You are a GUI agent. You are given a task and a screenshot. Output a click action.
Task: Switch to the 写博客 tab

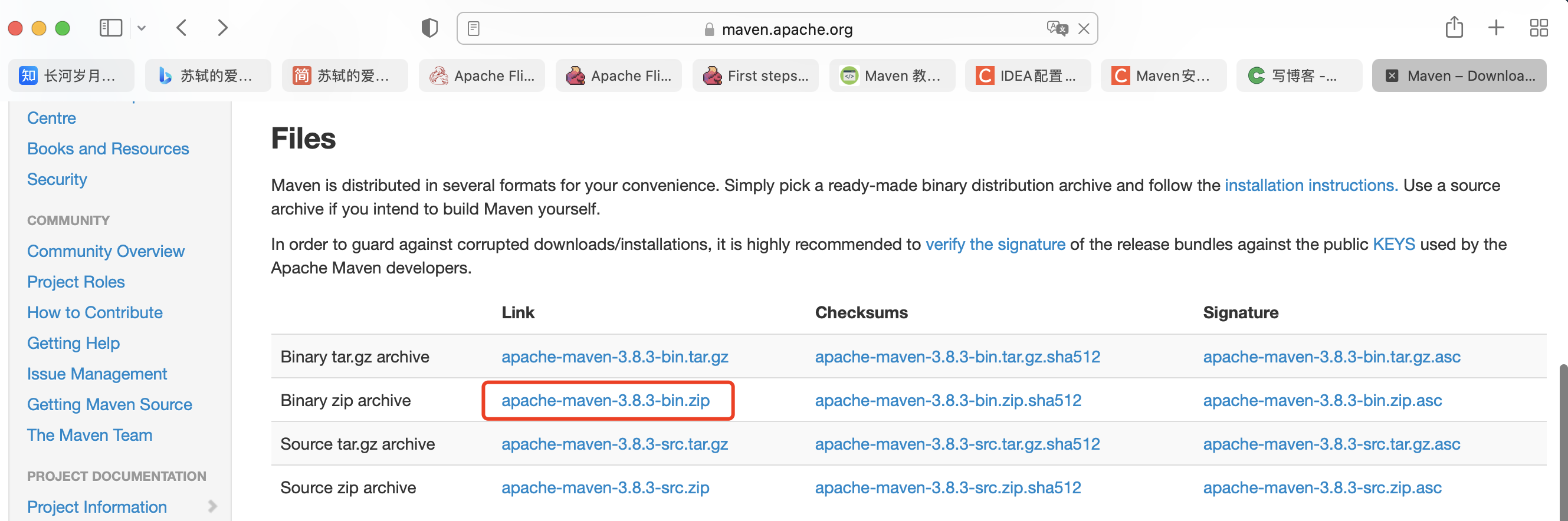(1300, 75)
